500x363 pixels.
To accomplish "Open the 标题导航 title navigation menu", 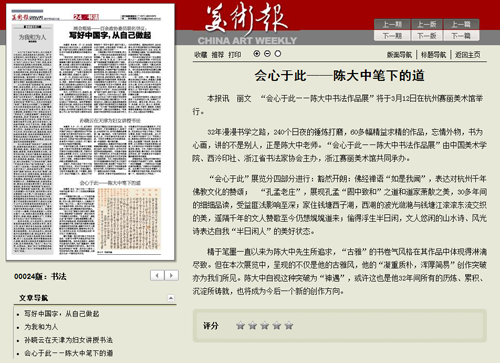I will pyautogui.click(x=433, y=55).
